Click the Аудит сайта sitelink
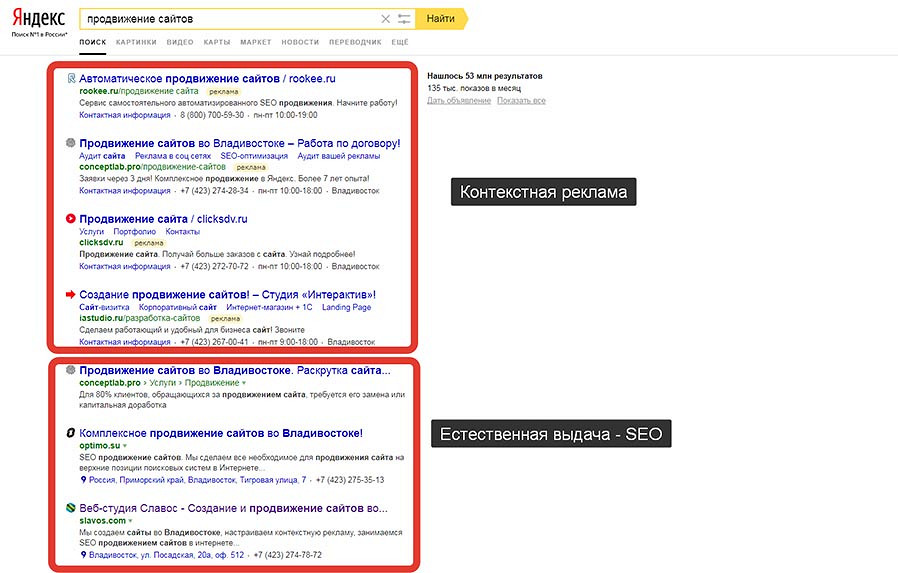 102,156
